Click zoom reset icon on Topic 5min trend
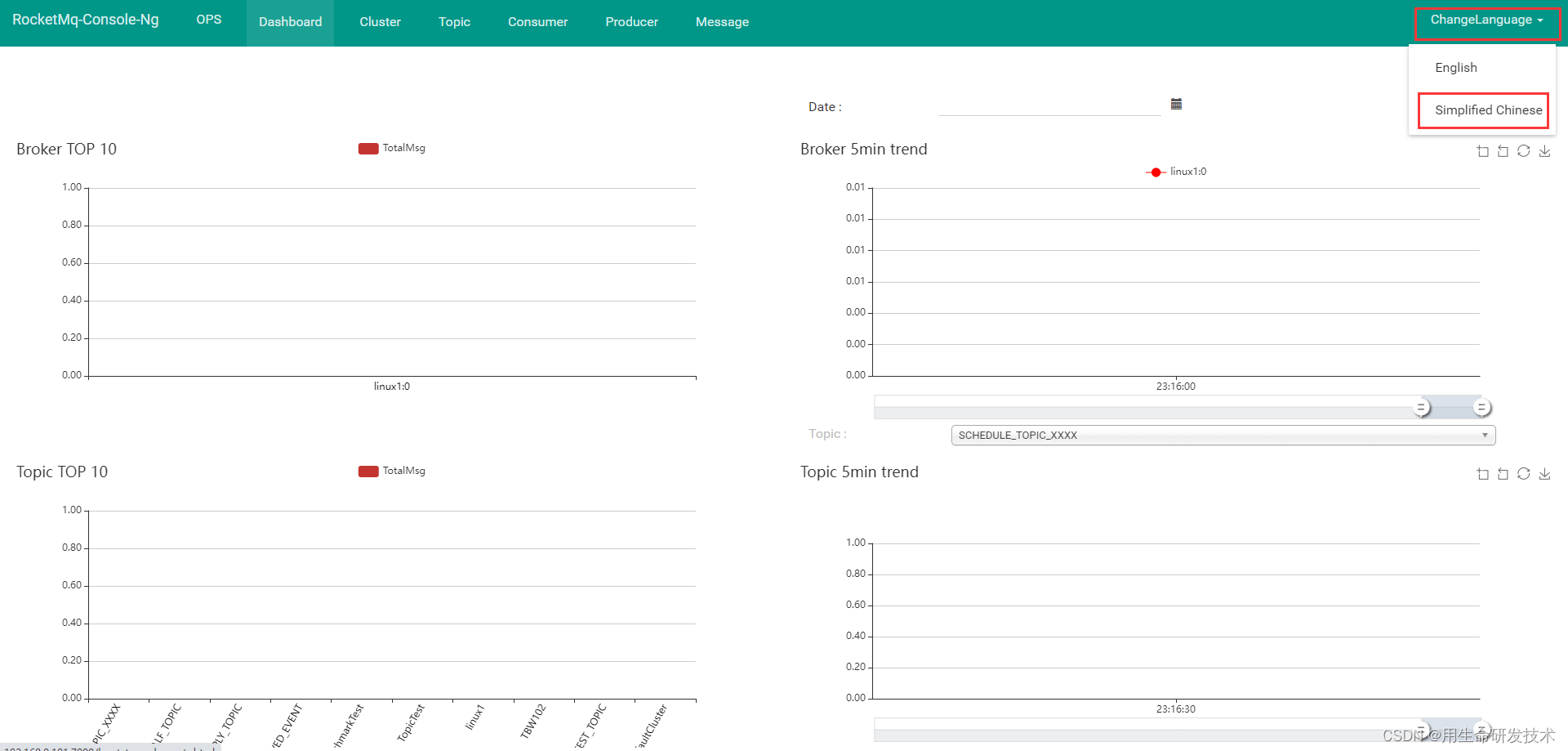Screen dimensions: 1568x751 click(1503, 474)
